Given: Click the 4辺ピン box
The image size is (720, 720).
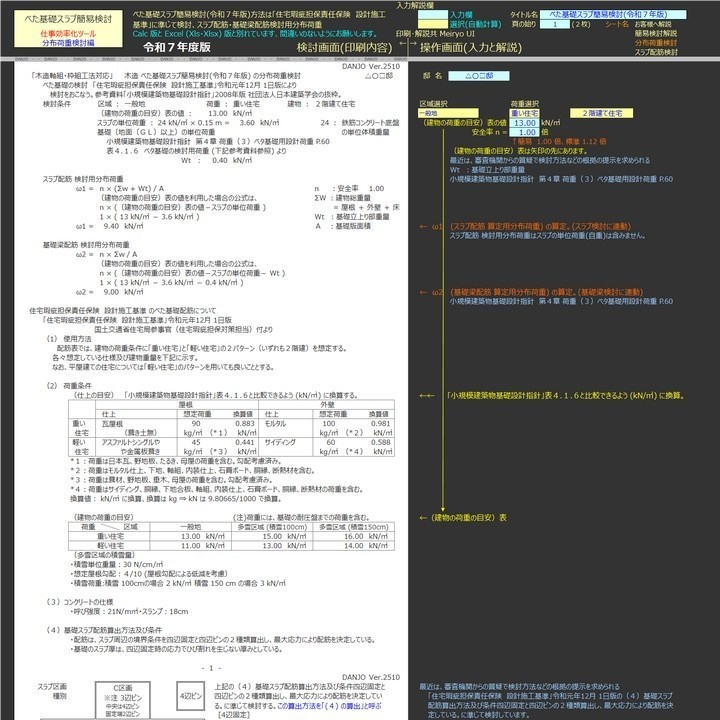Looking at the screenshot, I should coord(191,696).
